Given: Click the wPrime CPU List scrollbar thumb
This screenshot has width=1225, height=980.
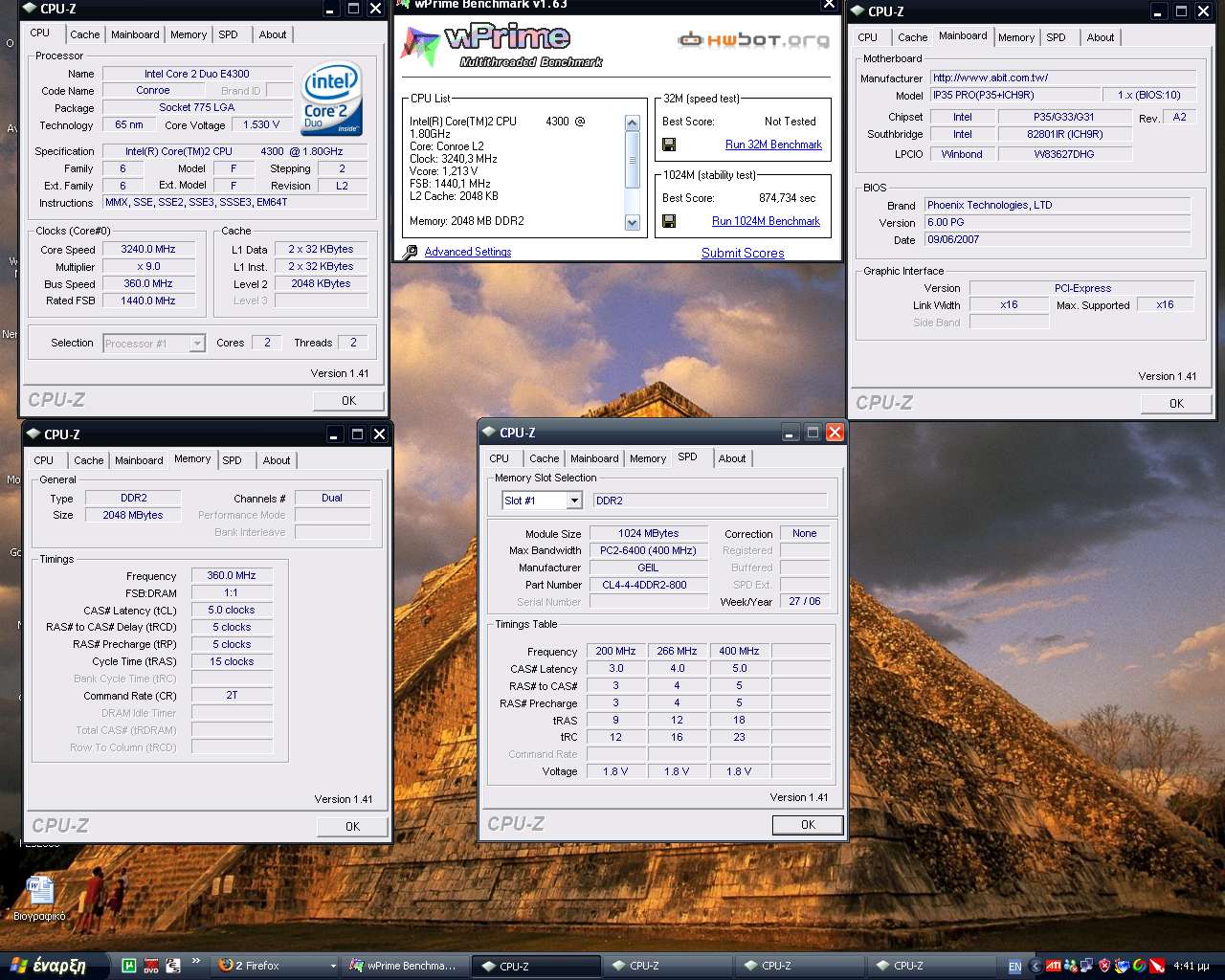Looking at the screenshot, I should [x=632, y=160].
